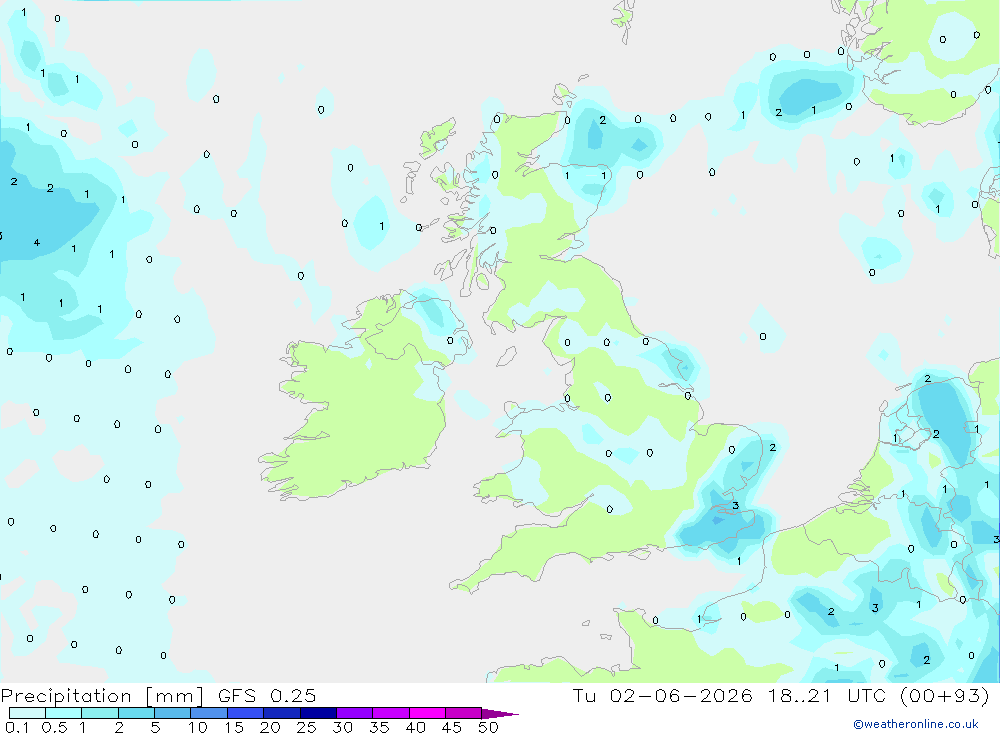Pick the 15–20 mm legend color swatch

[246, 713]
